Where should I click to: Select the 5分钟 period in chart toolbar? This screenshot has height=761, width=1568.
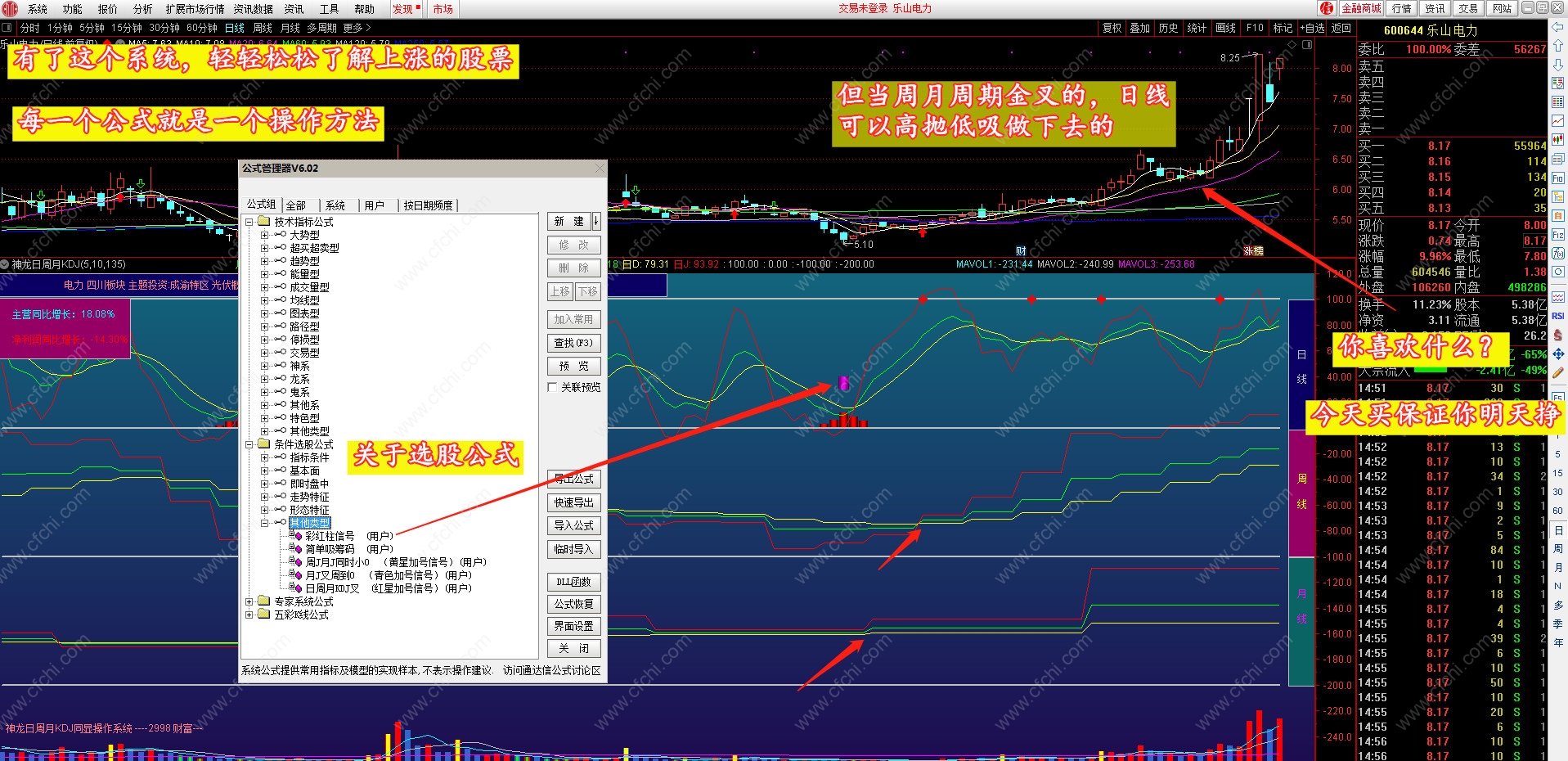tap(92, 28)
